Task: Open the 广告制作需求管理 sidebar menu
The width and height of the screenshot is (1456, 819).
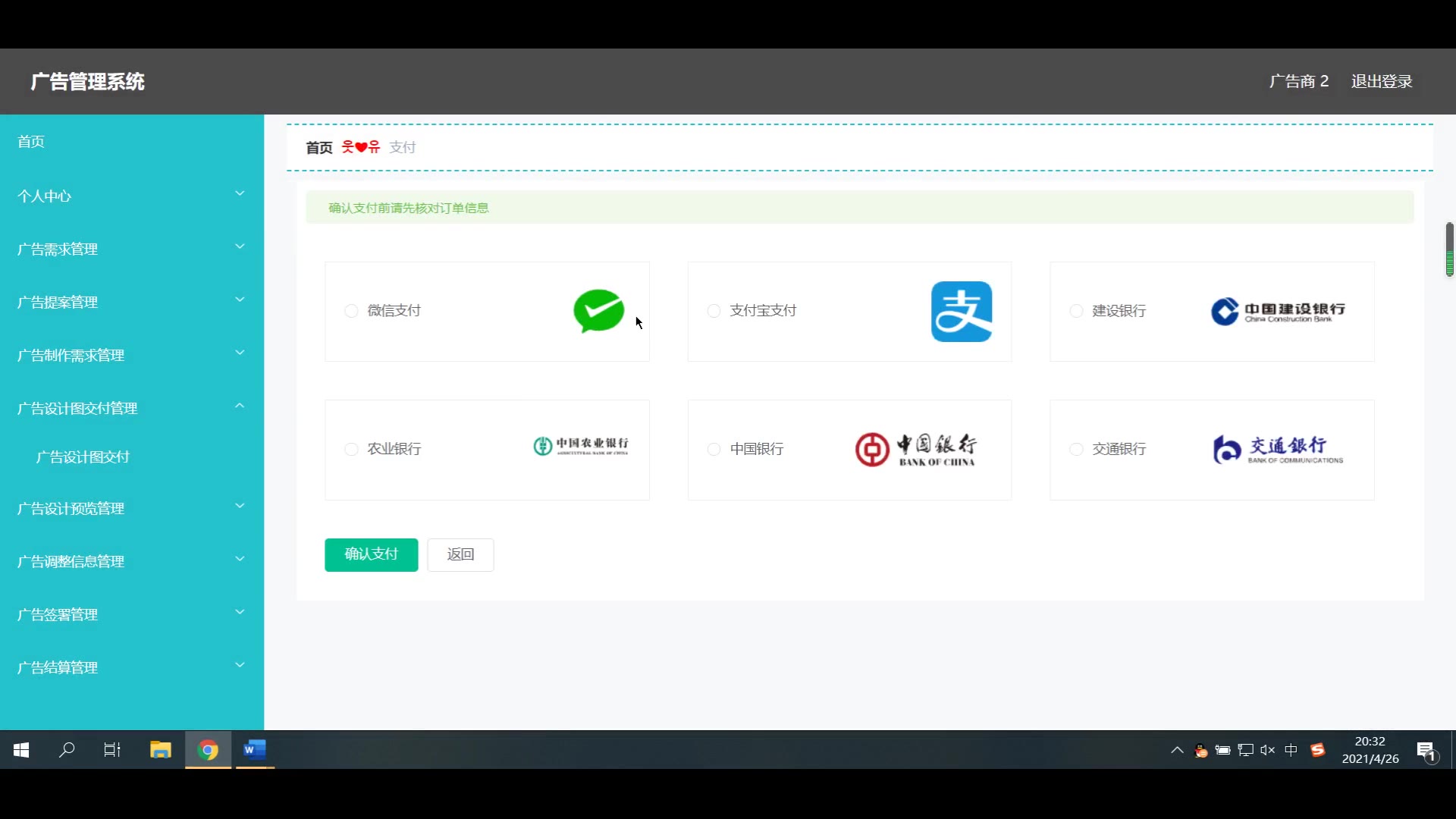Action: coord(132,355)
